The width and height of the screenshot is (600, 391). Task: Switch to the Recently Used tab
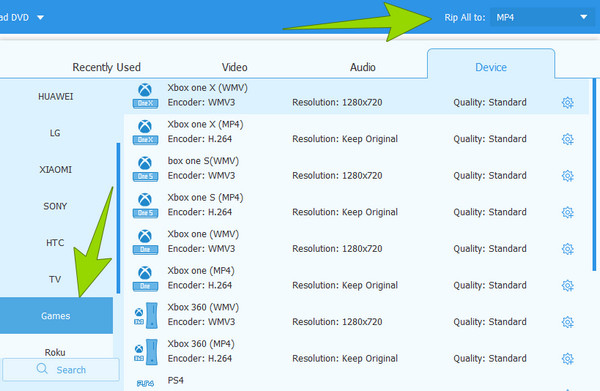106,67
